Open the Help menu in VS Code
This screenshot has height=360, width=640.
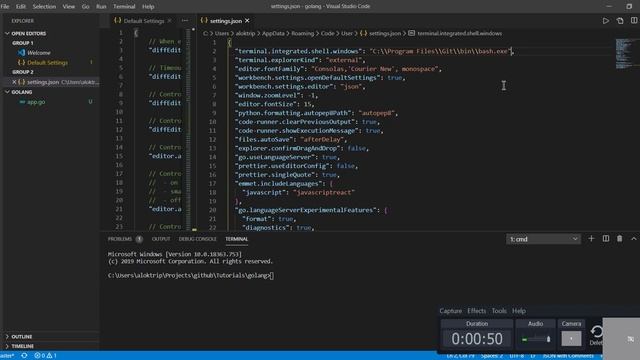[148, 7]
